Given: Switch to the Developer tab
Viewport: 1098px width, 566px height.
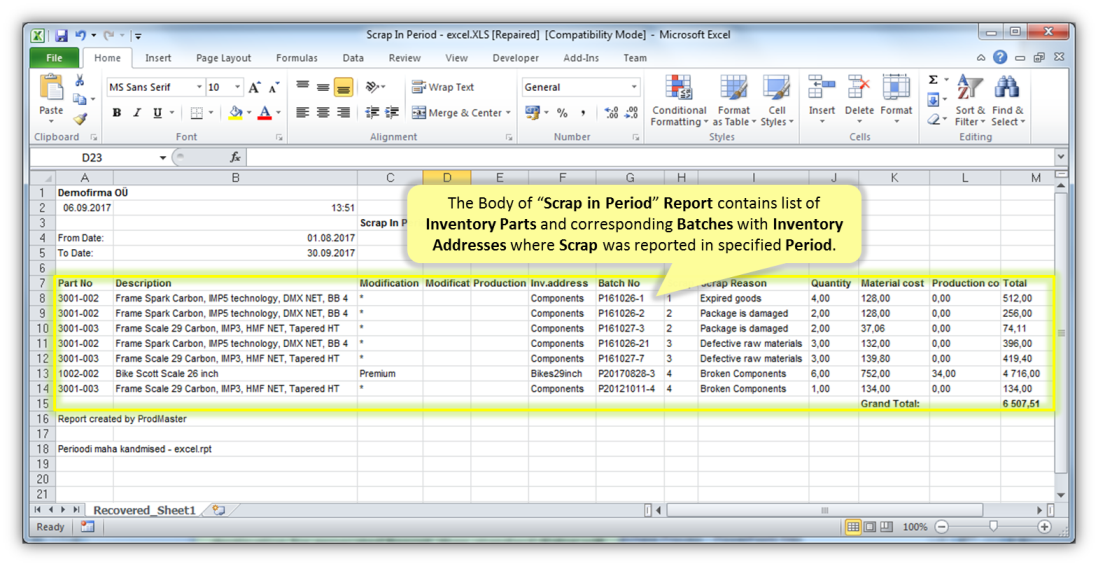Looking at the screenshot, I should point(515,58).
